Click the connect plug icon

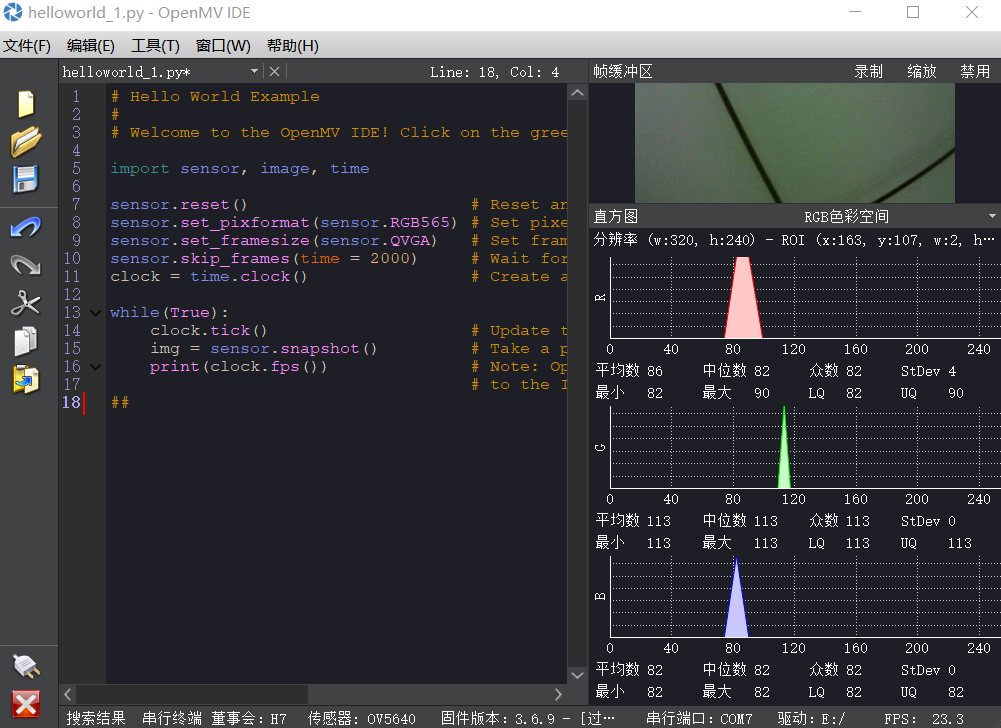[26, 667]
